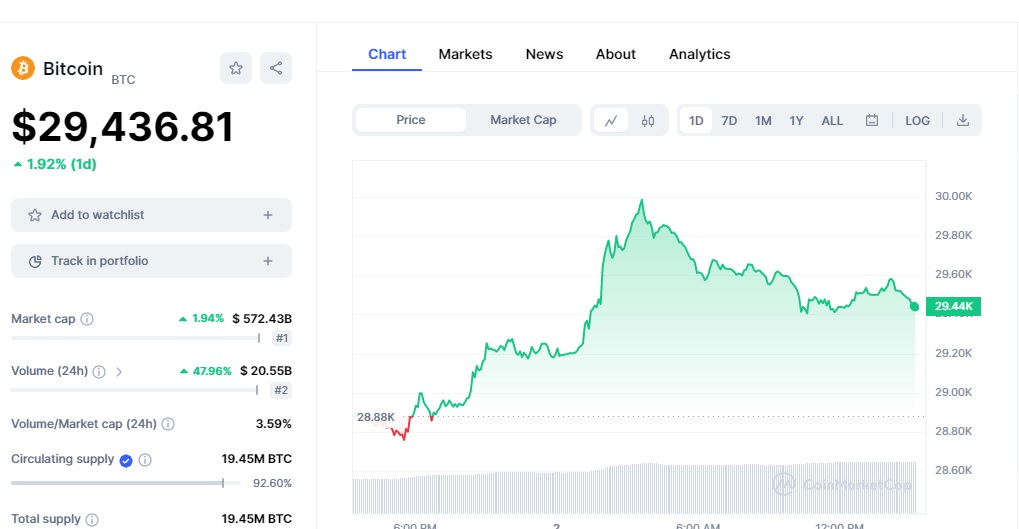Switch to line chart view icon

[611, 121]
